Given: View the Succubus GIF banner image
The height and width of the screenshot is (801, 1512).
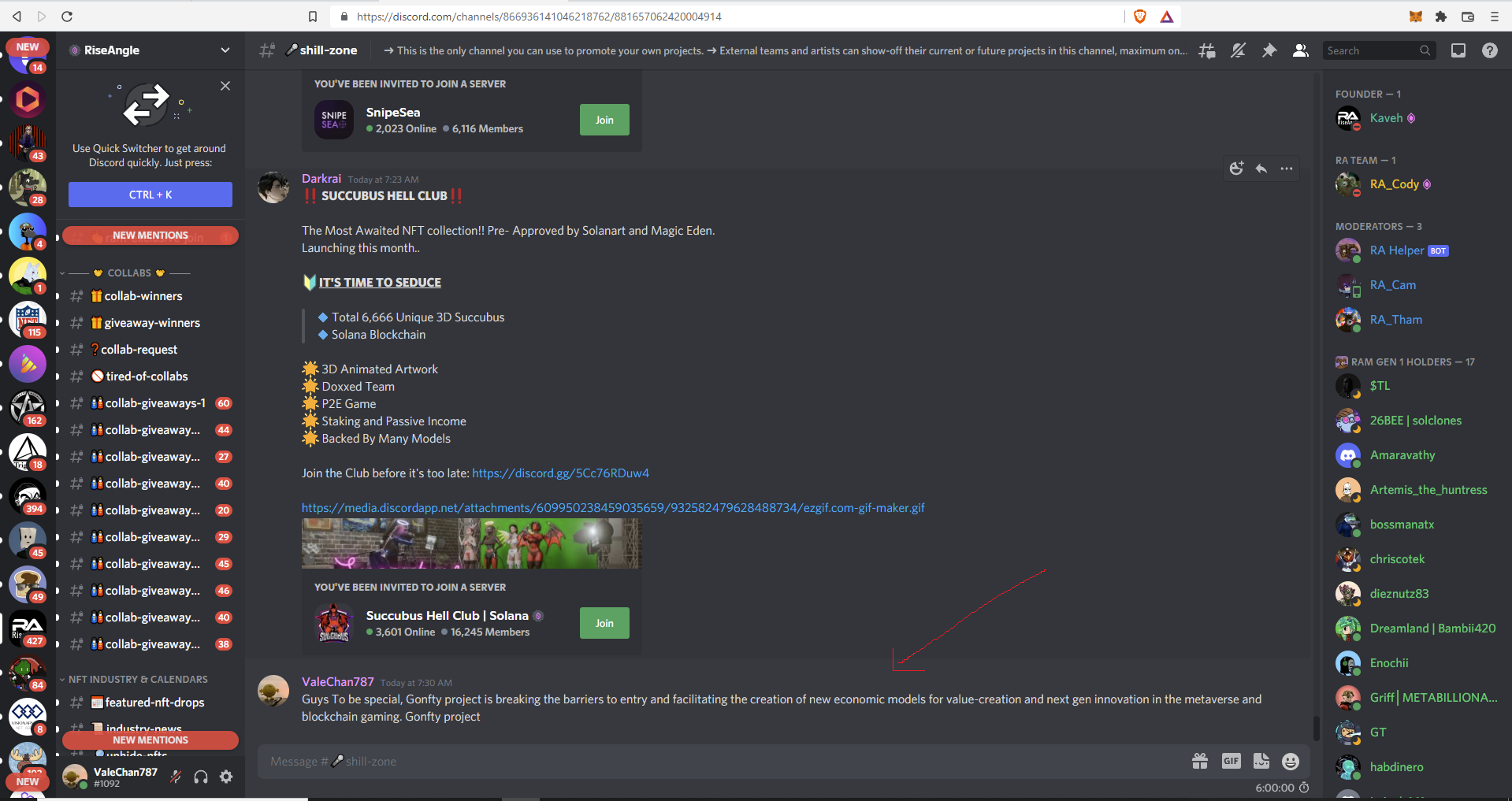Looking at the screenshot, I should click(471, 543).
